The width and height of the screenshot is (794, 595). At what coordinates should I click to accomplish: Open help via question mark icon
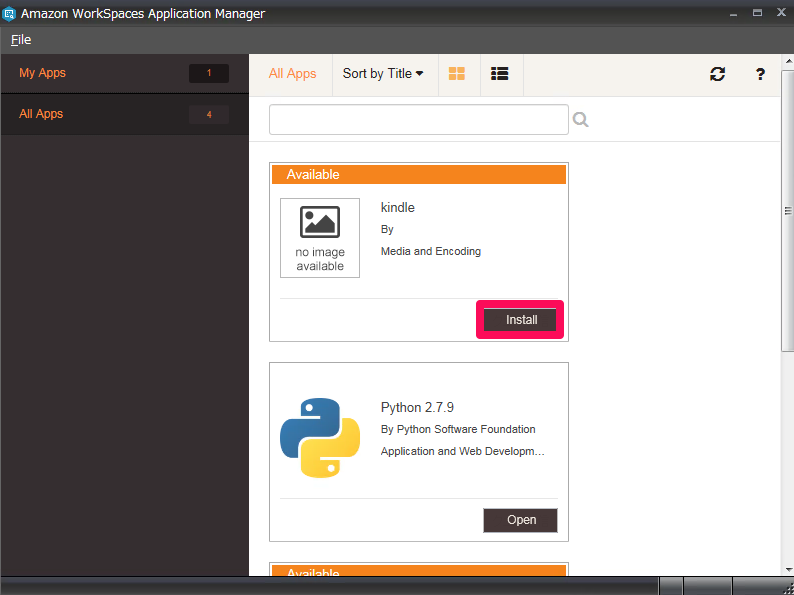click(x=760, y=74)
